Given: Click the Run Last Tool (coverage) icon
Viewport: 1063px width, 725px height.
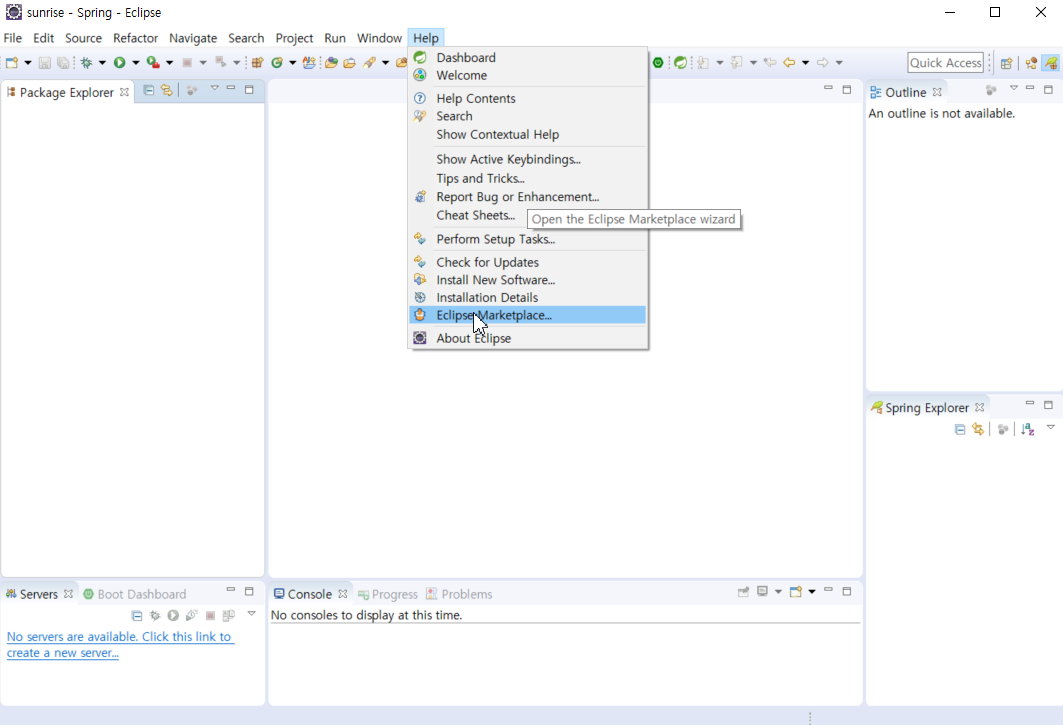Looking at the screenshot, I should [153, 62].
